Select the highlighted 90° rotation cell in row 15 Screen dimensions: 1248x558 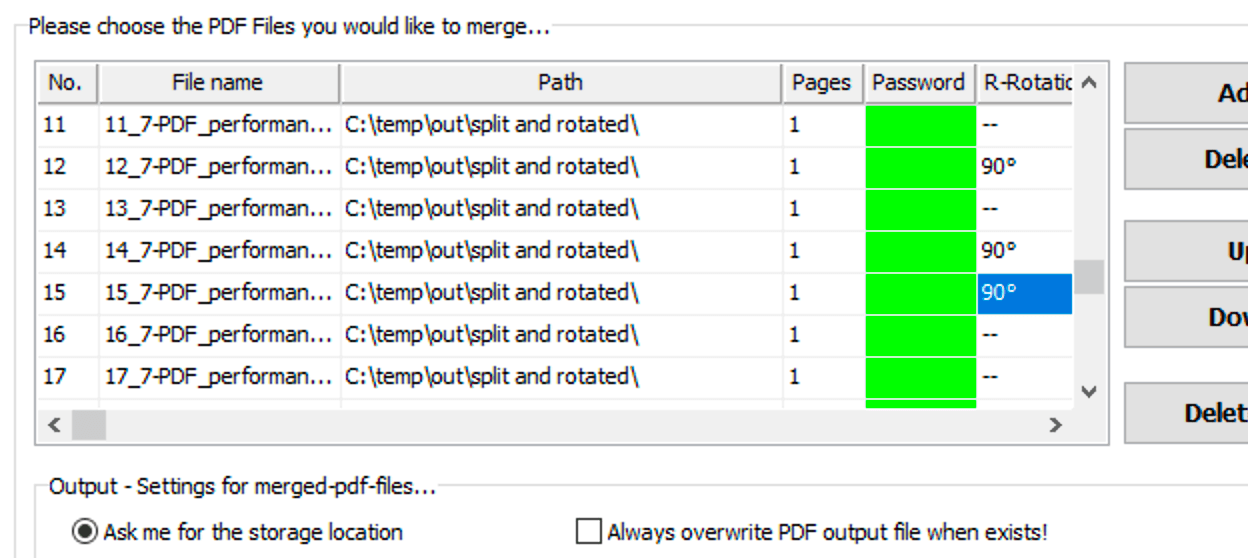(1025, 293)
